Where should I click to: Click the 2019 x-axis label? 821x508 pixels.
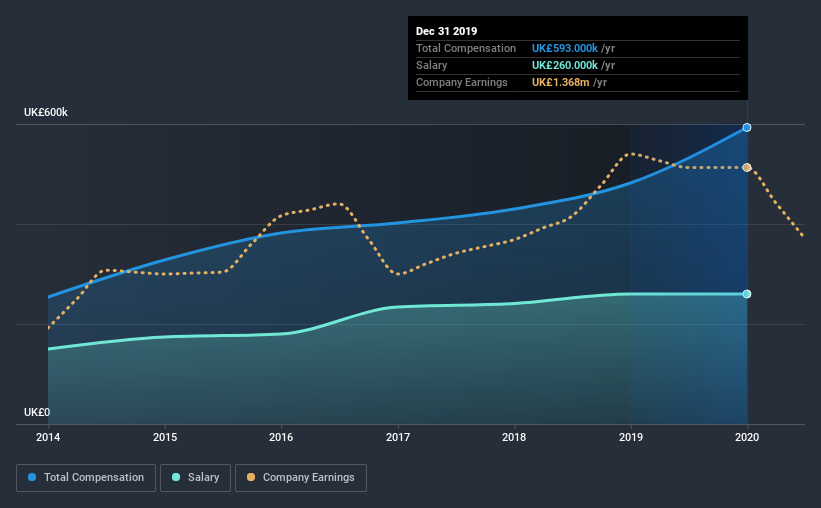(631, 437)
